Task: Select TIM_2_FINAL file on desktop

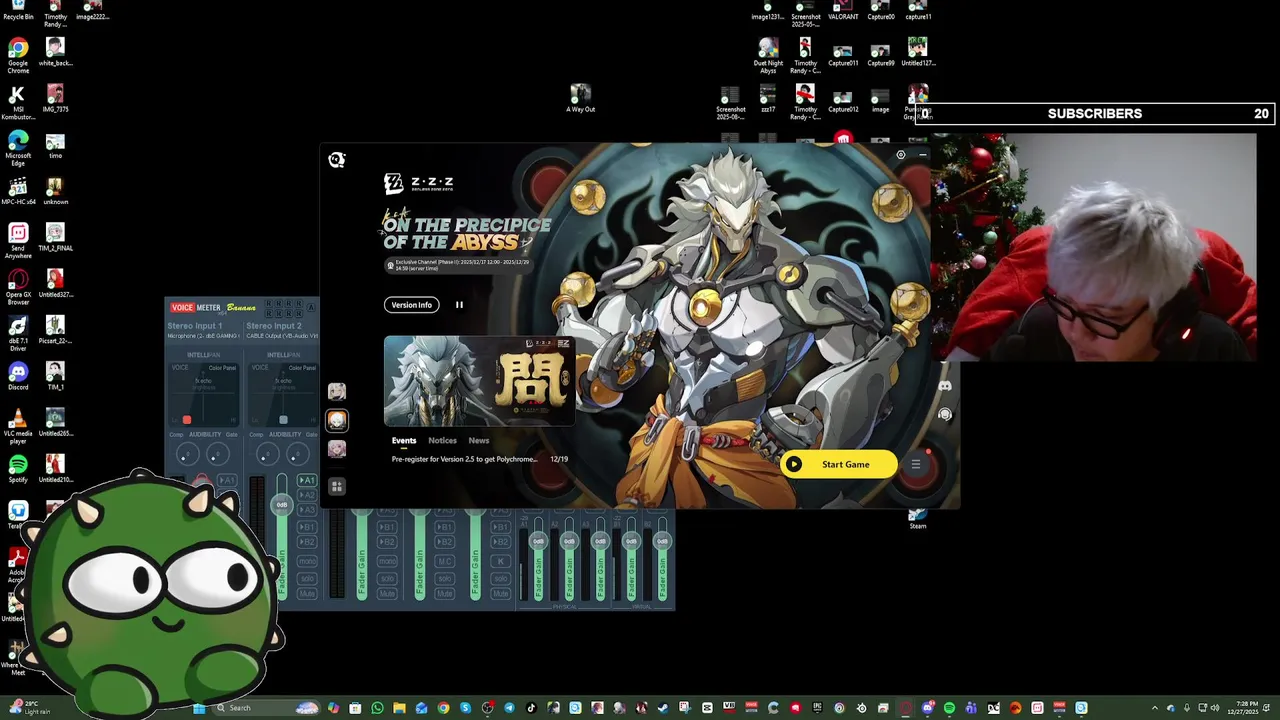Action: [x=55, y=237]
